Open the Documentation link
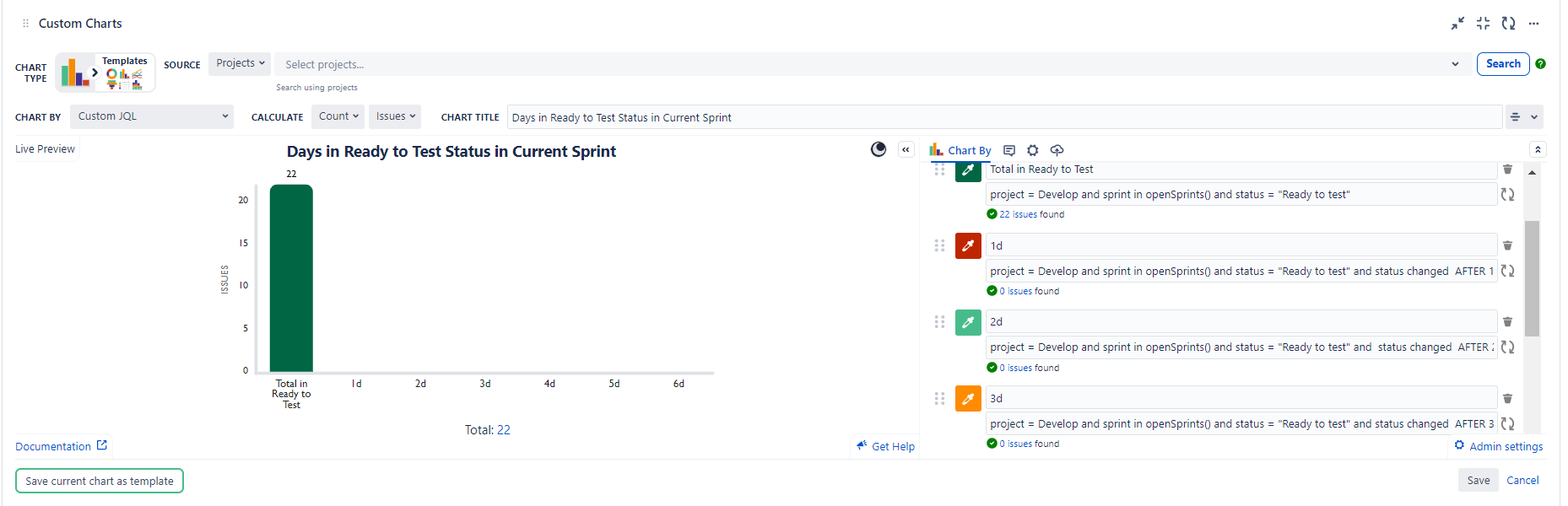1568x506 pixels. coord(61,446)
